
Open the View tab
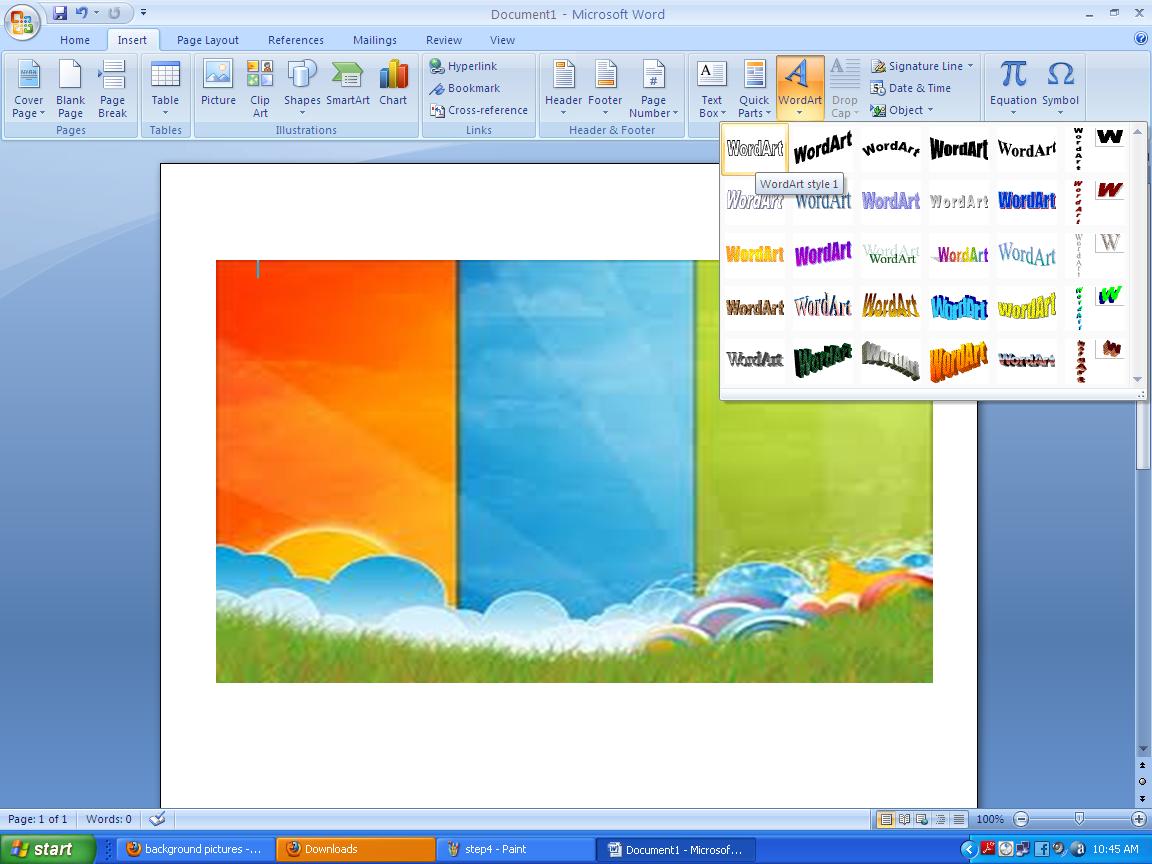coord(503,40)
